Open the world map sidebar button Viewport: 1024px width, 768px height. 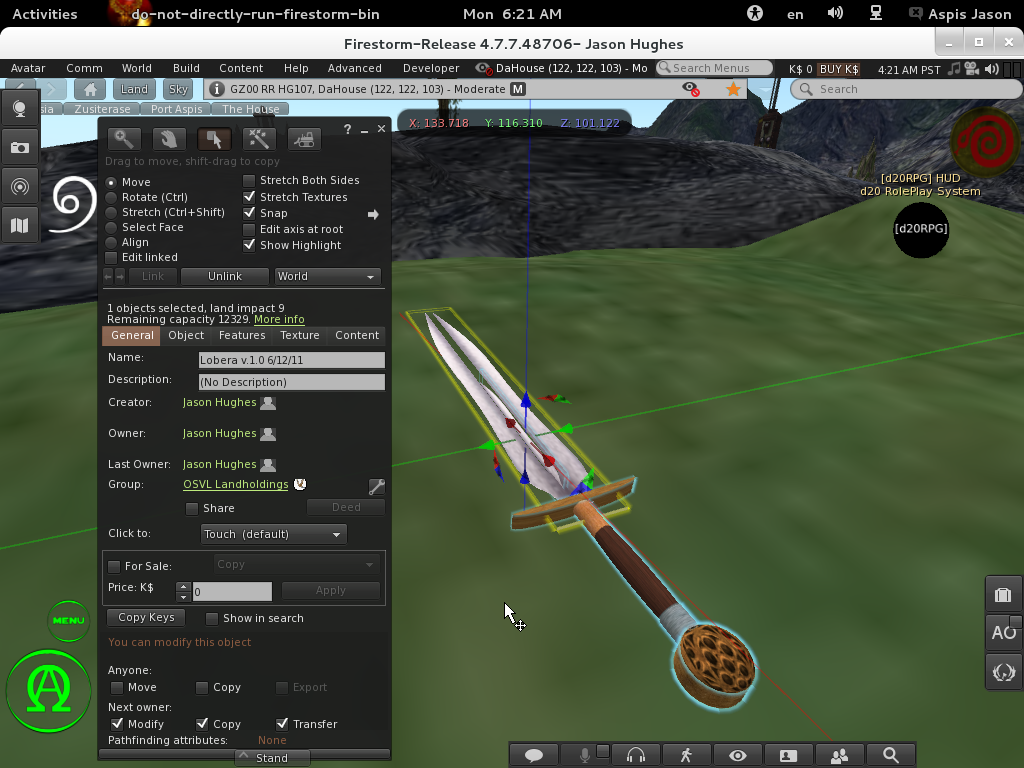[x=20, y=225]
